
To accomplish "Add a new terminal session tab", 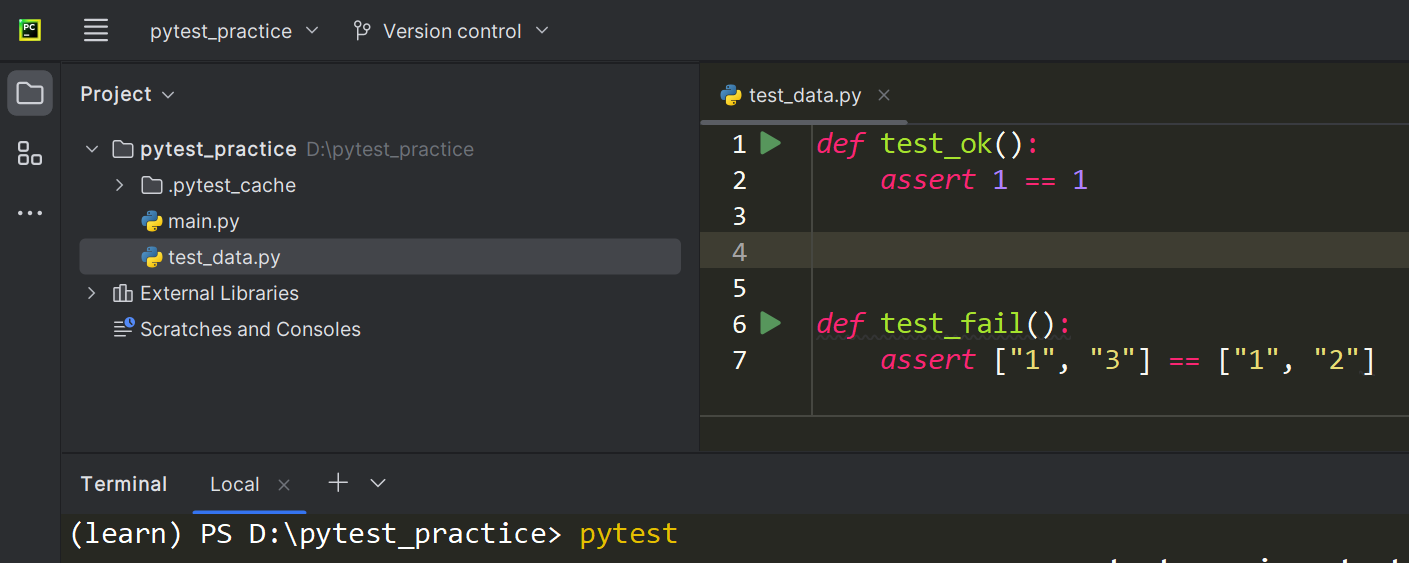I will click(x=338, y=483).
